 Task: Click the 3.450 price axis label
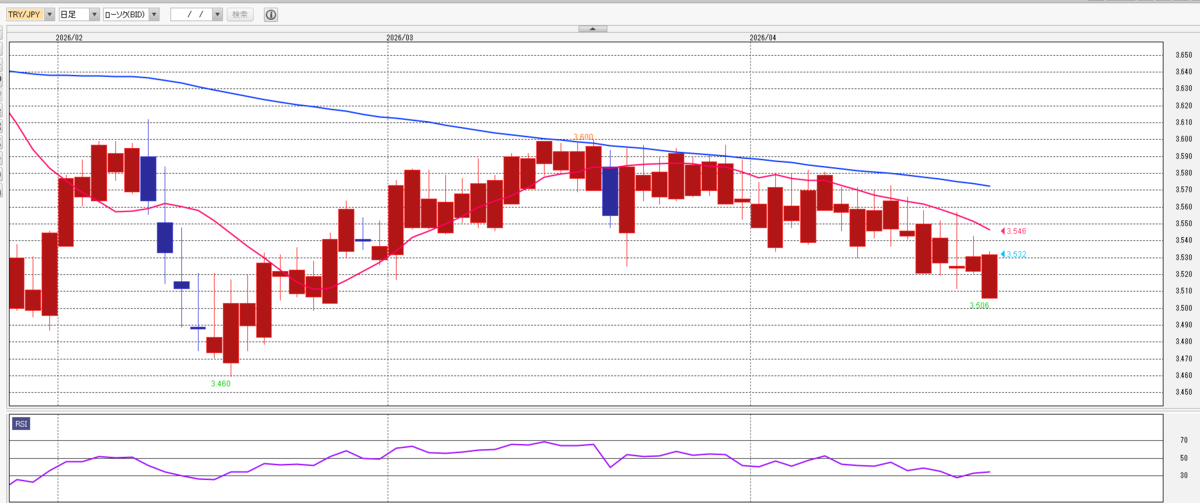click(x=1182, y=392)
